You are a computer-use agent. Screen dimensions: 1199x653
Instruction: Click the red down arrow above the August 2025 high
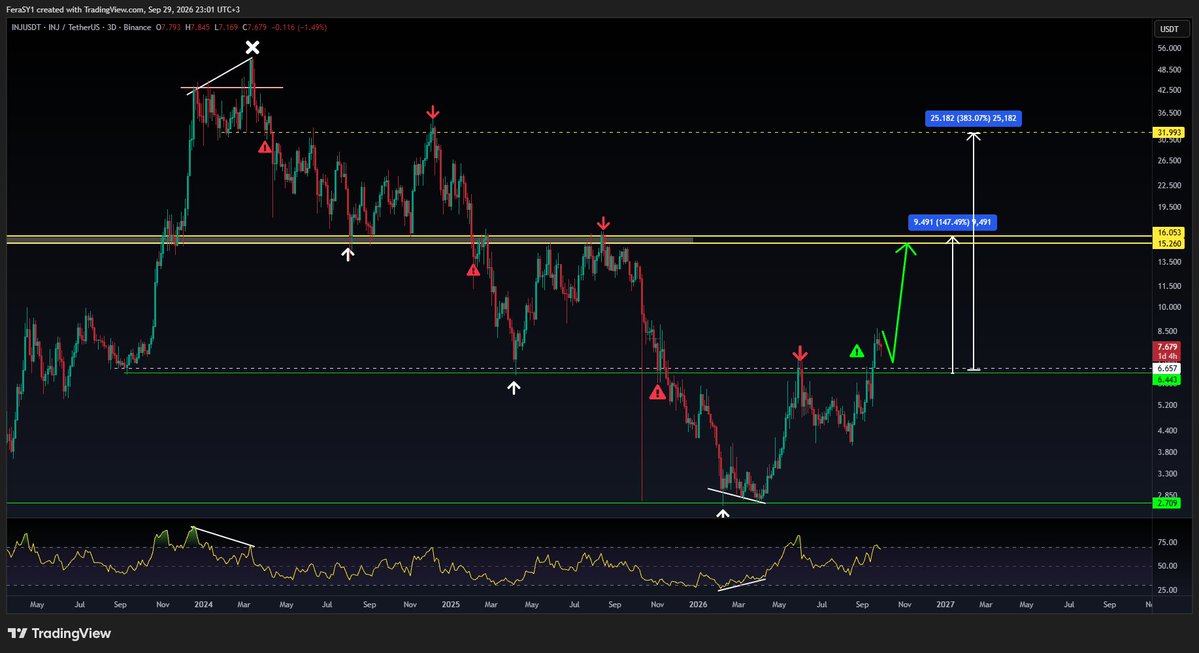tap(603, 223)
